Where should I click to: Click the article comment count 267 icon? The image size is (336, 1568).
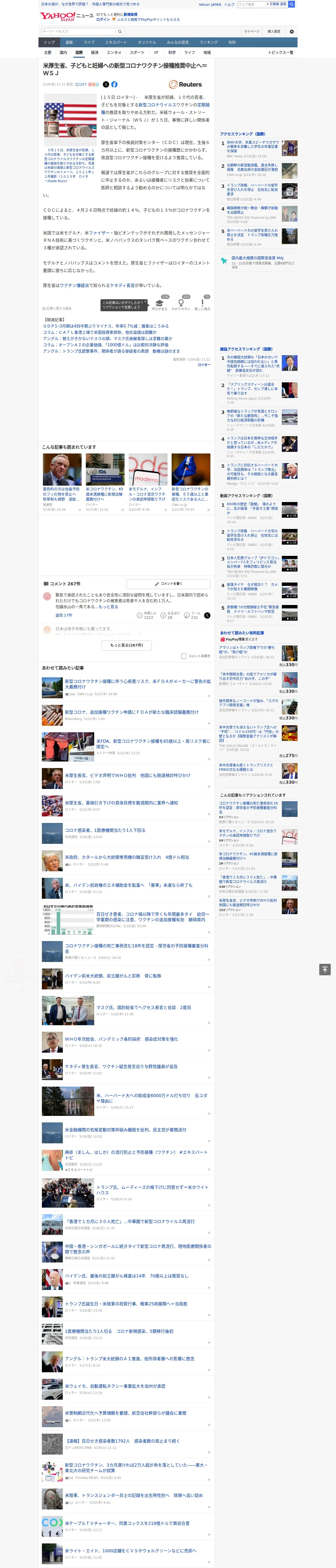[x=82, y=85]
